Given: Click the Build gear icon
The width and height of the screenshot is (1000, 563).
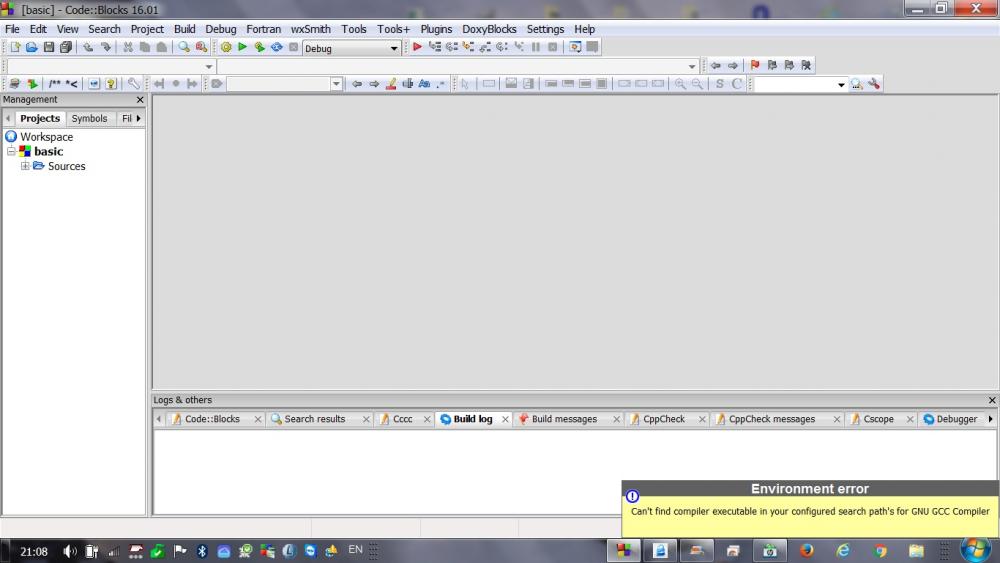Looking at the screenshot, I should pyautogui.click(x=226, y=47).
